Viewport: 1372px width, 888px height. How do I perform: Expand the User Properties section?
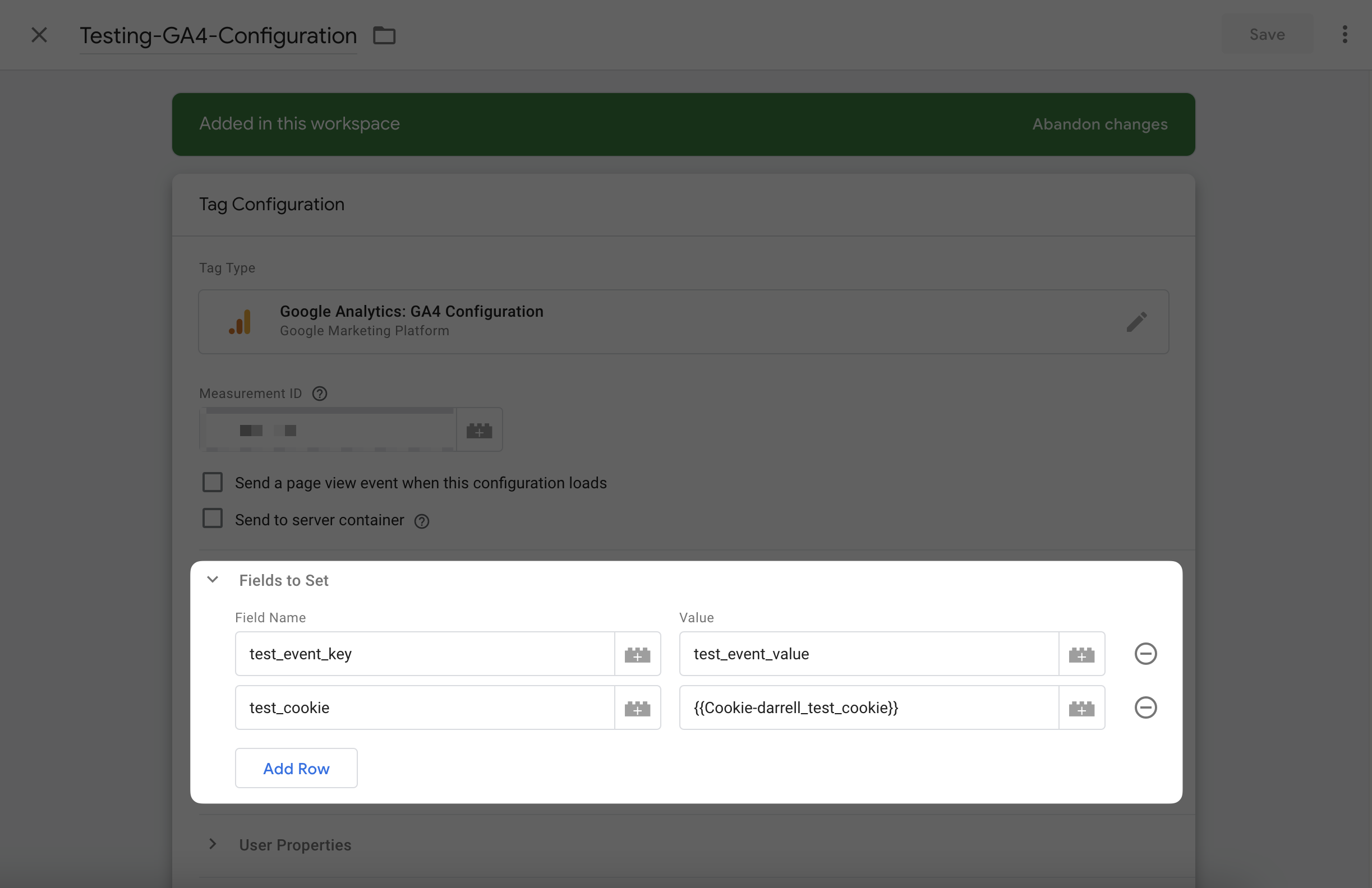213,844
